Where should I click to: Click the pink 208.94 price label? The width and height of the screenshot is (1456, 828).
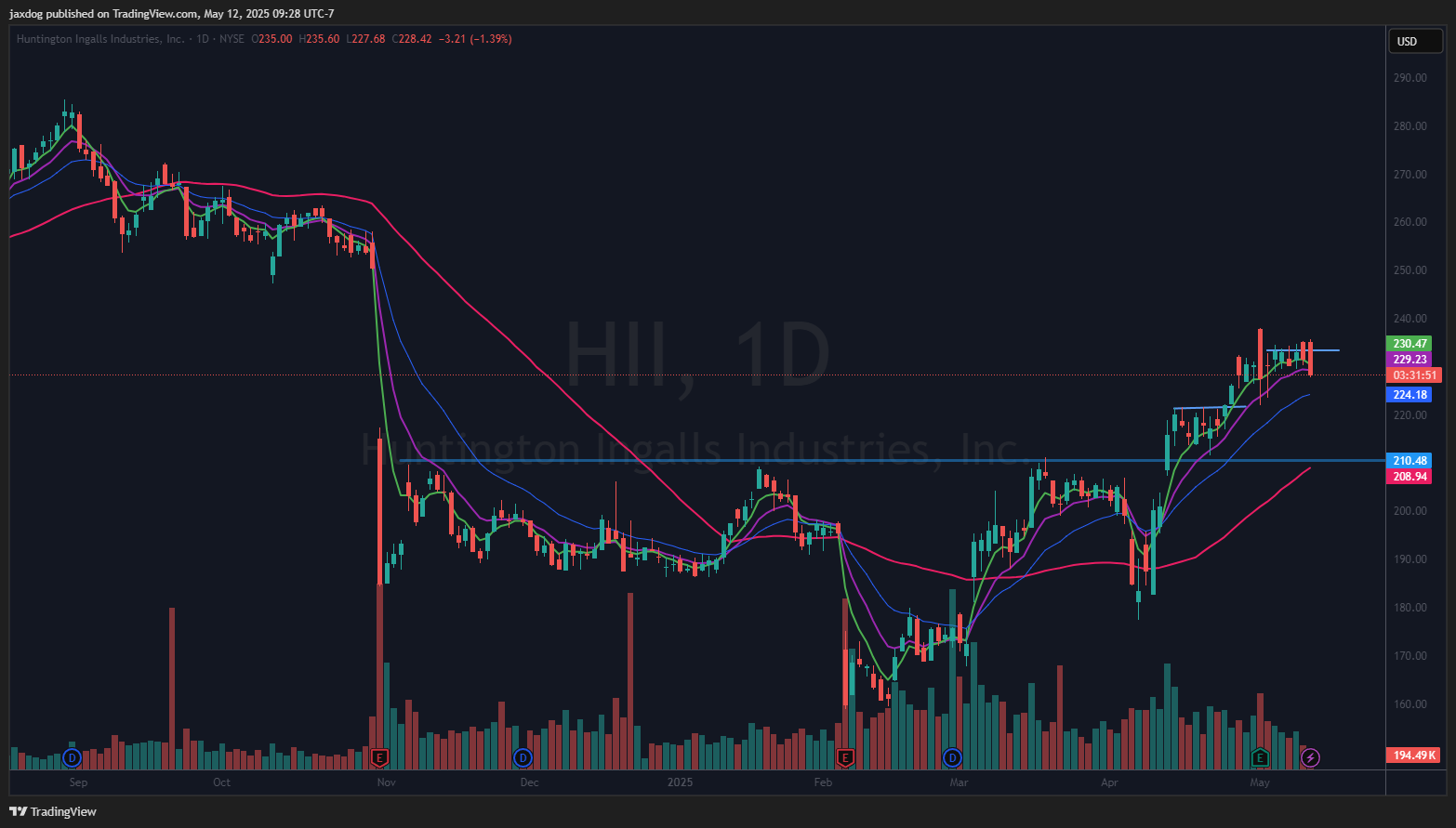click(1410, 477)
